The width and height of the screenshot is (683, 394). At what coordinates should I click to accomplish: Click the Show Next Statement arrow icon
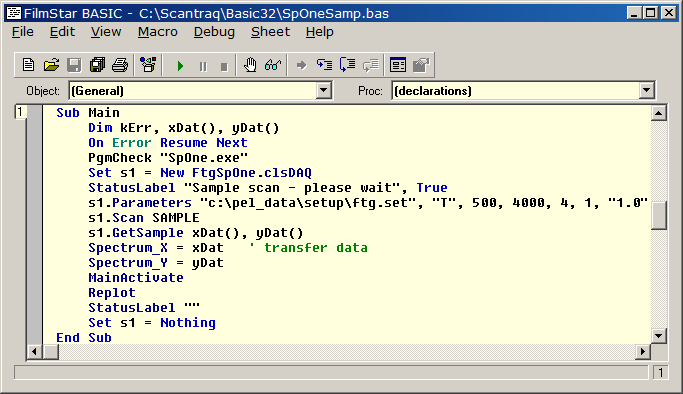point(301,65)
